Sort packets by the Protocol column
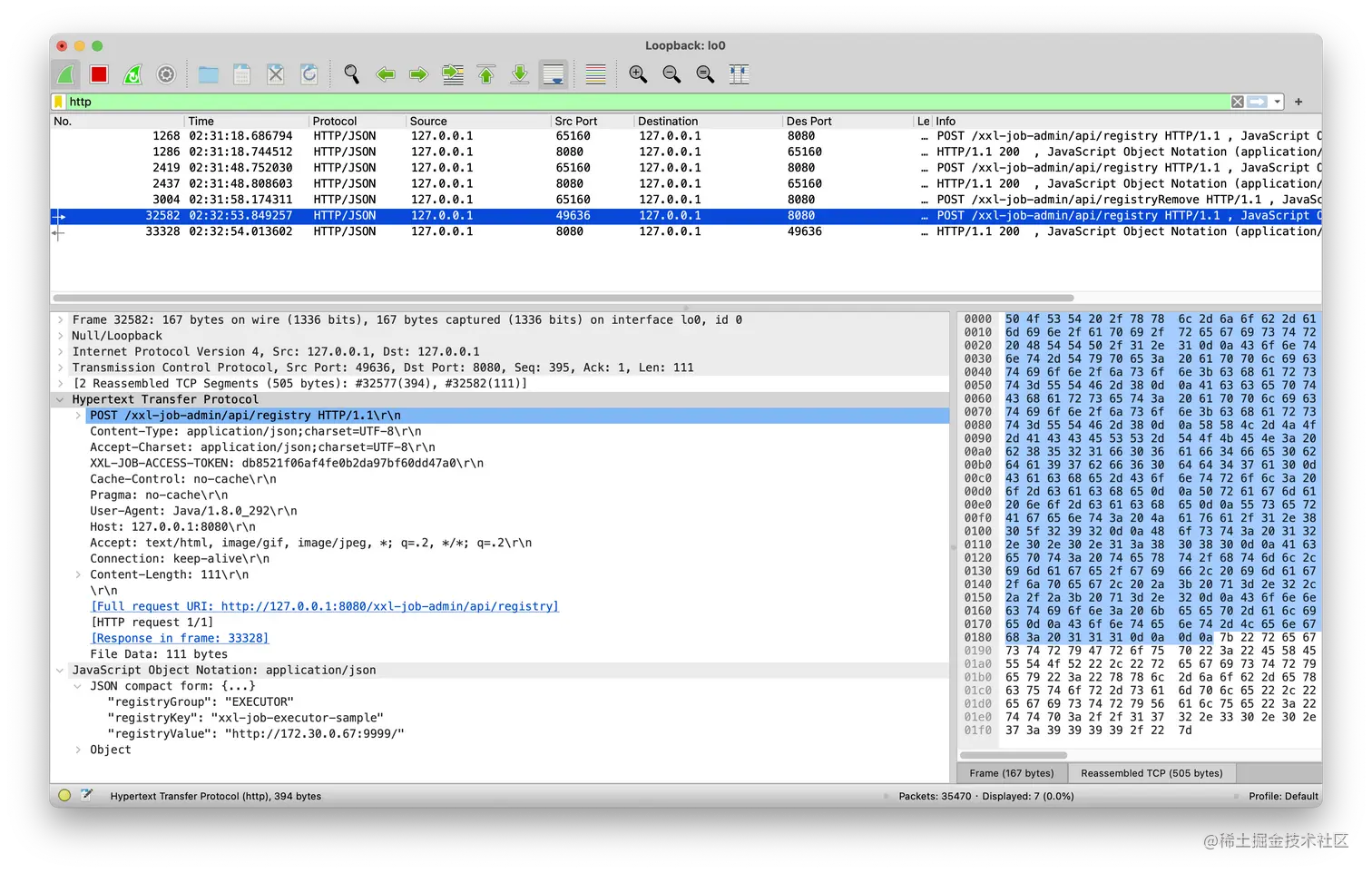 point(357,121)
